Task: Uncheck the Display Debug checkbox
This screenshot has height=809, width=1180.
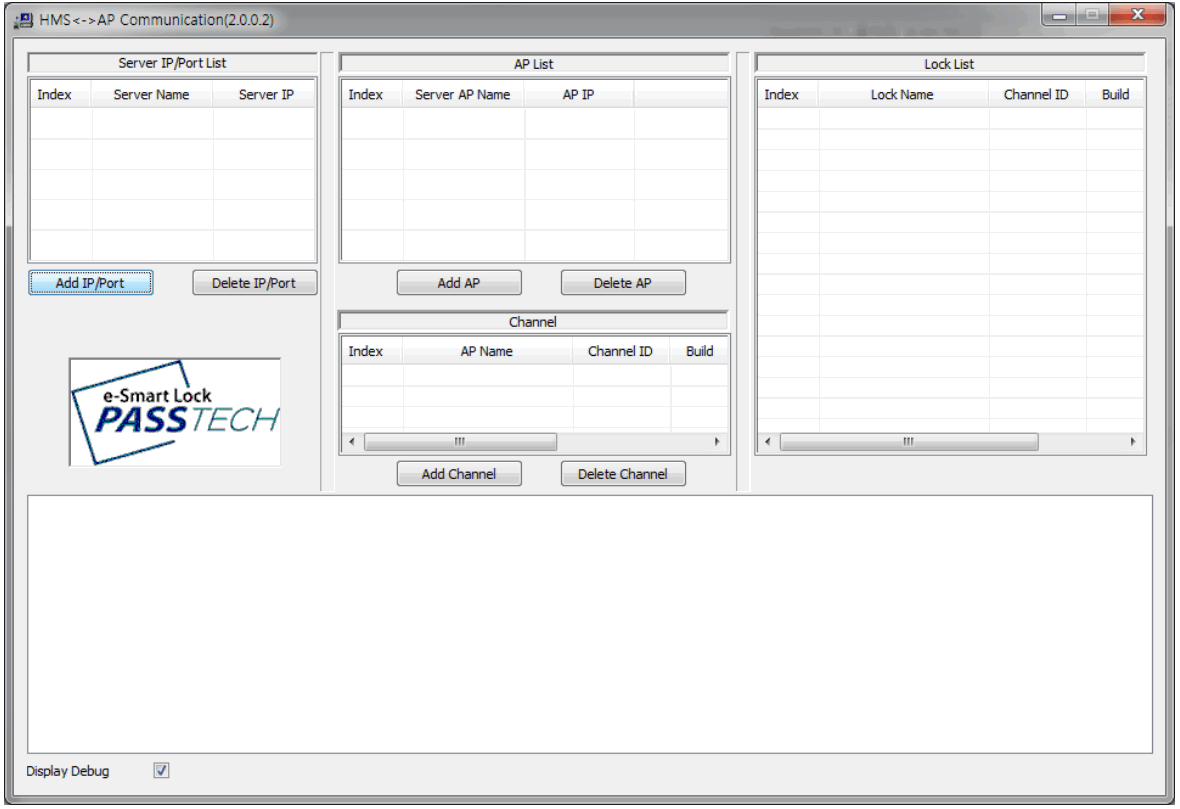Action: coord(160,769)
